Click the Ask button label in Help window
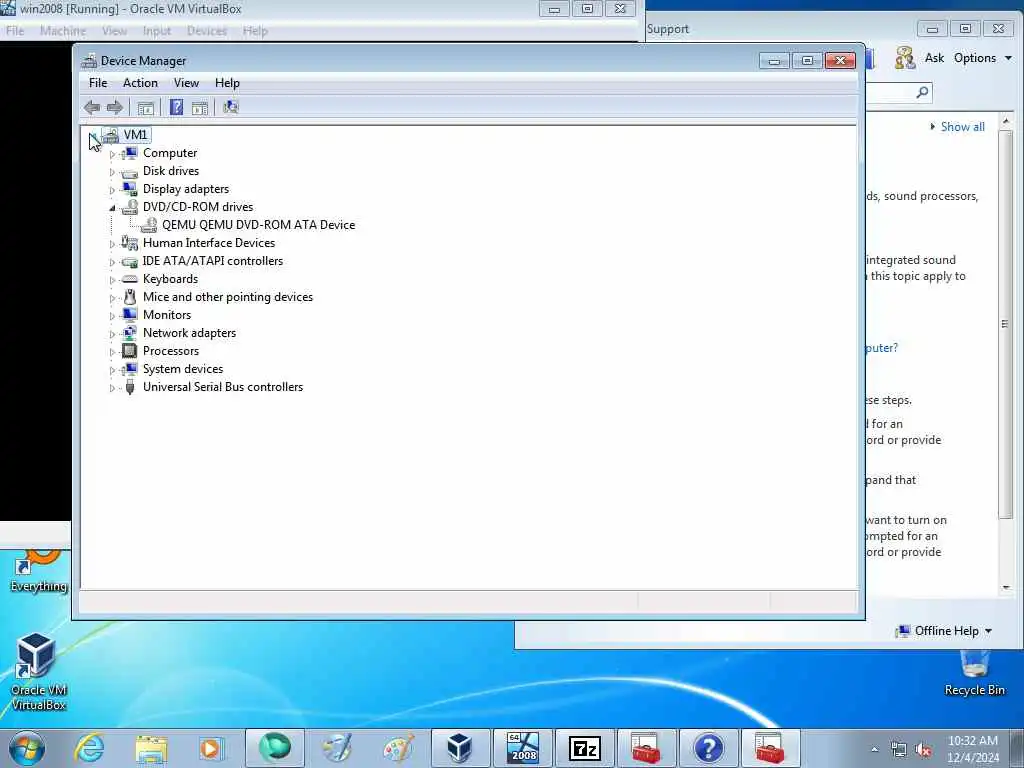Viewport: 1024px width, 768px height. (x=934, y=58)
